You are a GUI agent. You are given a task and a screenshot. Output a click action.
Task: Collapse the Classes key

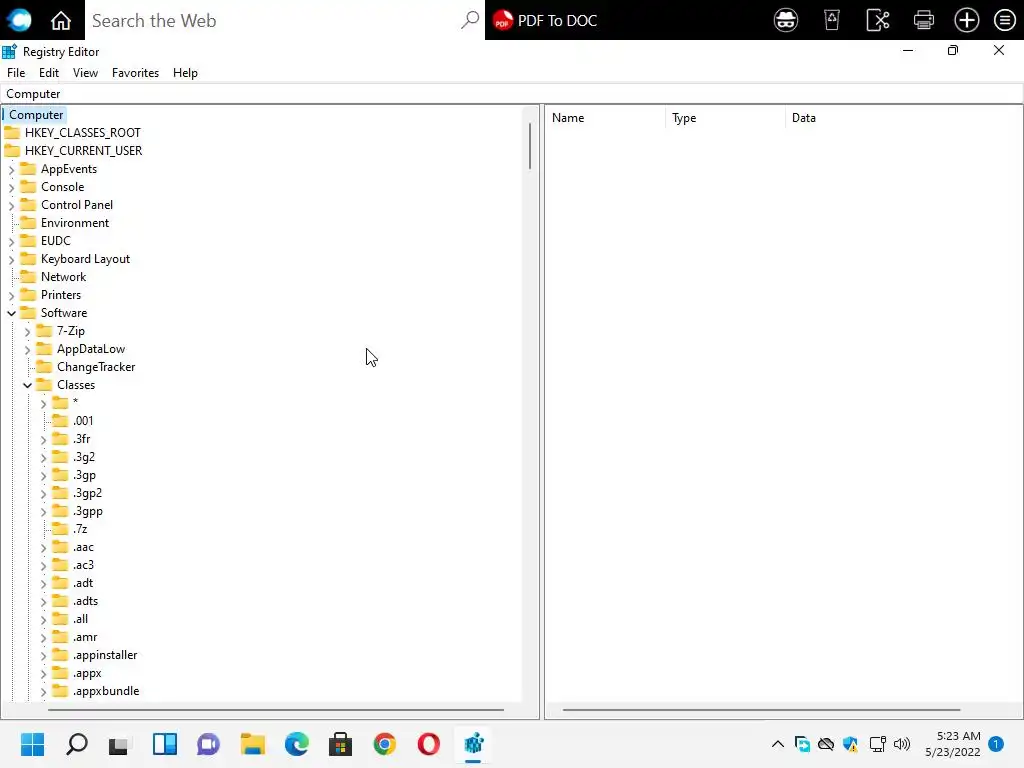(27, 385)
